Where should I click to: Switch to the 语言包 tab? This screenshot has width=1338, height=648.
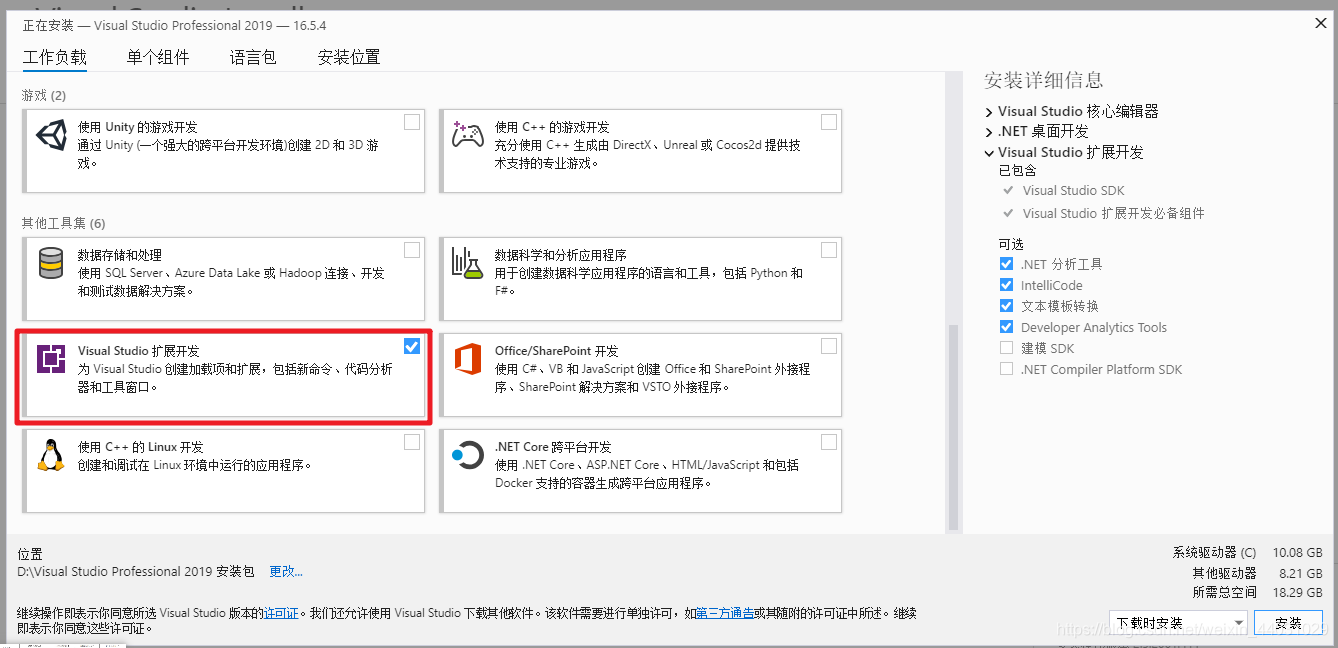click(x=253, y=57)
